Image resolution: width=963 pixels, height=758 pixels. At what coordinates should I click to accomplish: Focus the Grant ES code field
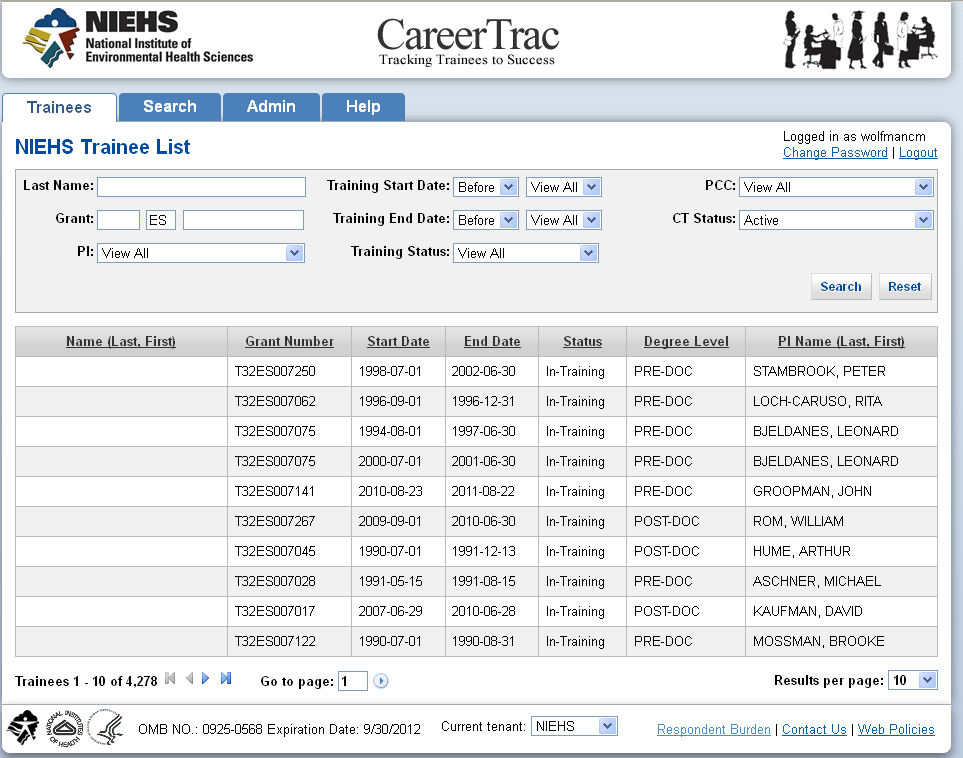pyautogui.click(x=161, y=220)
